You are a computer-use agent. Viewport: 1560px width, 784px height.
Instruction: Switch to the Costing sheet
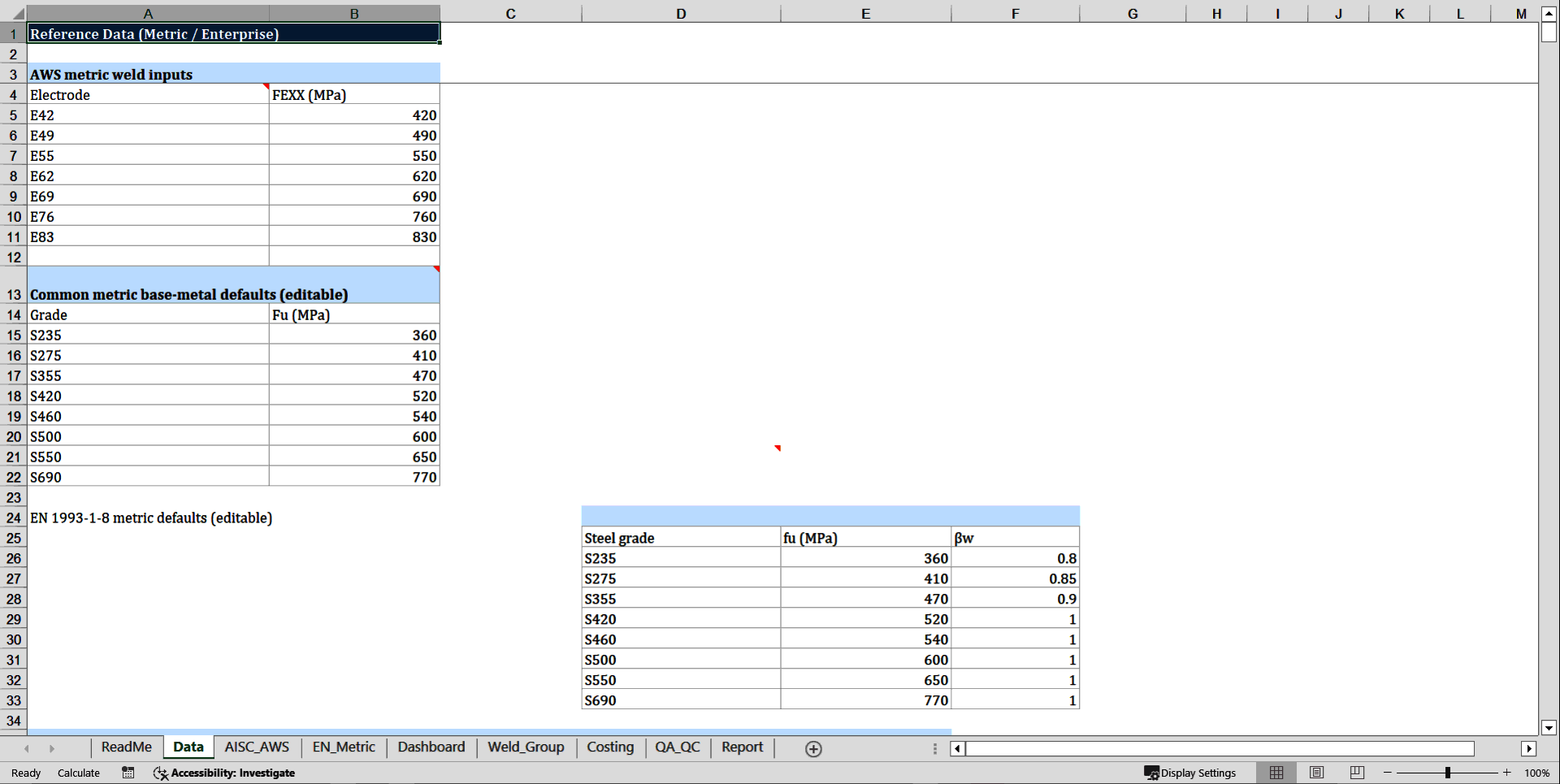coord(610,747)
